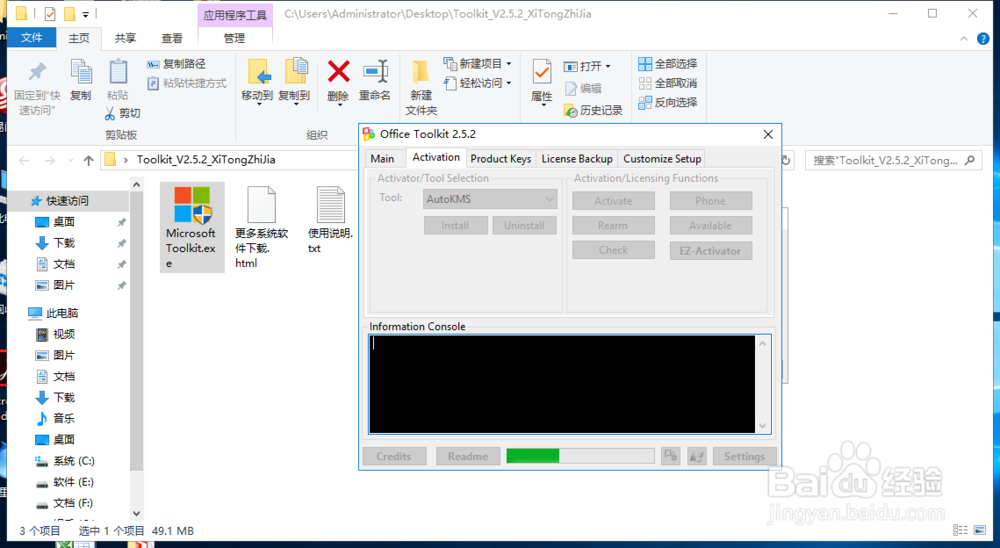Click the Copy to (复制到) icon

coord(294,80)
